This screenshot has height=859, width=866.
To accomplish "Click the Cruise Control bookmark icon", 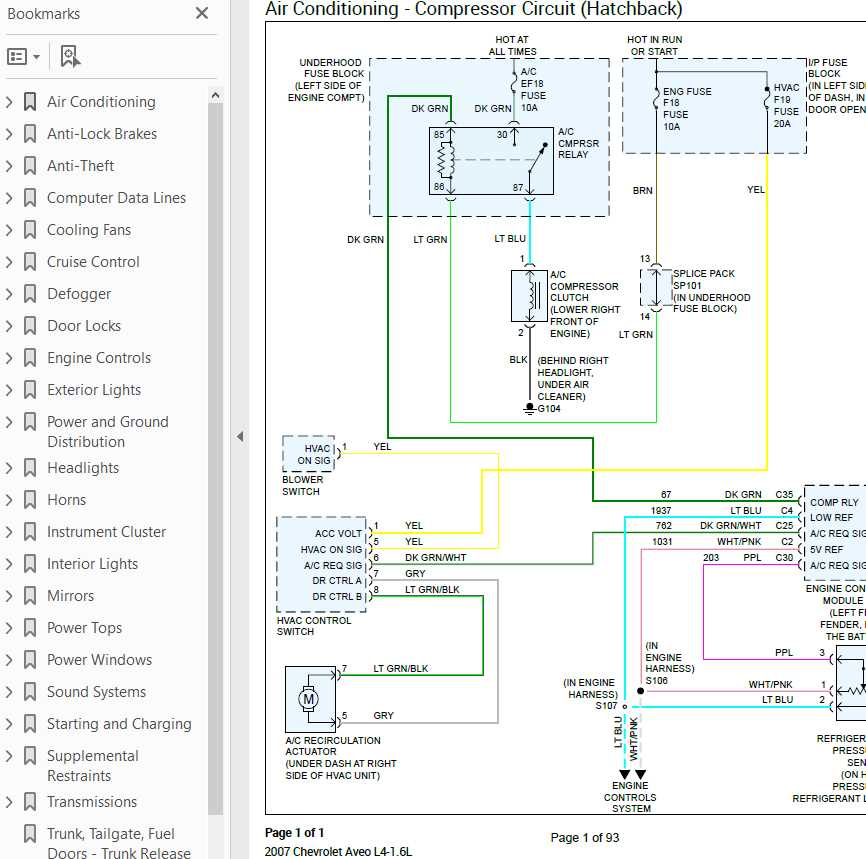I will click(x=30, y=262).
